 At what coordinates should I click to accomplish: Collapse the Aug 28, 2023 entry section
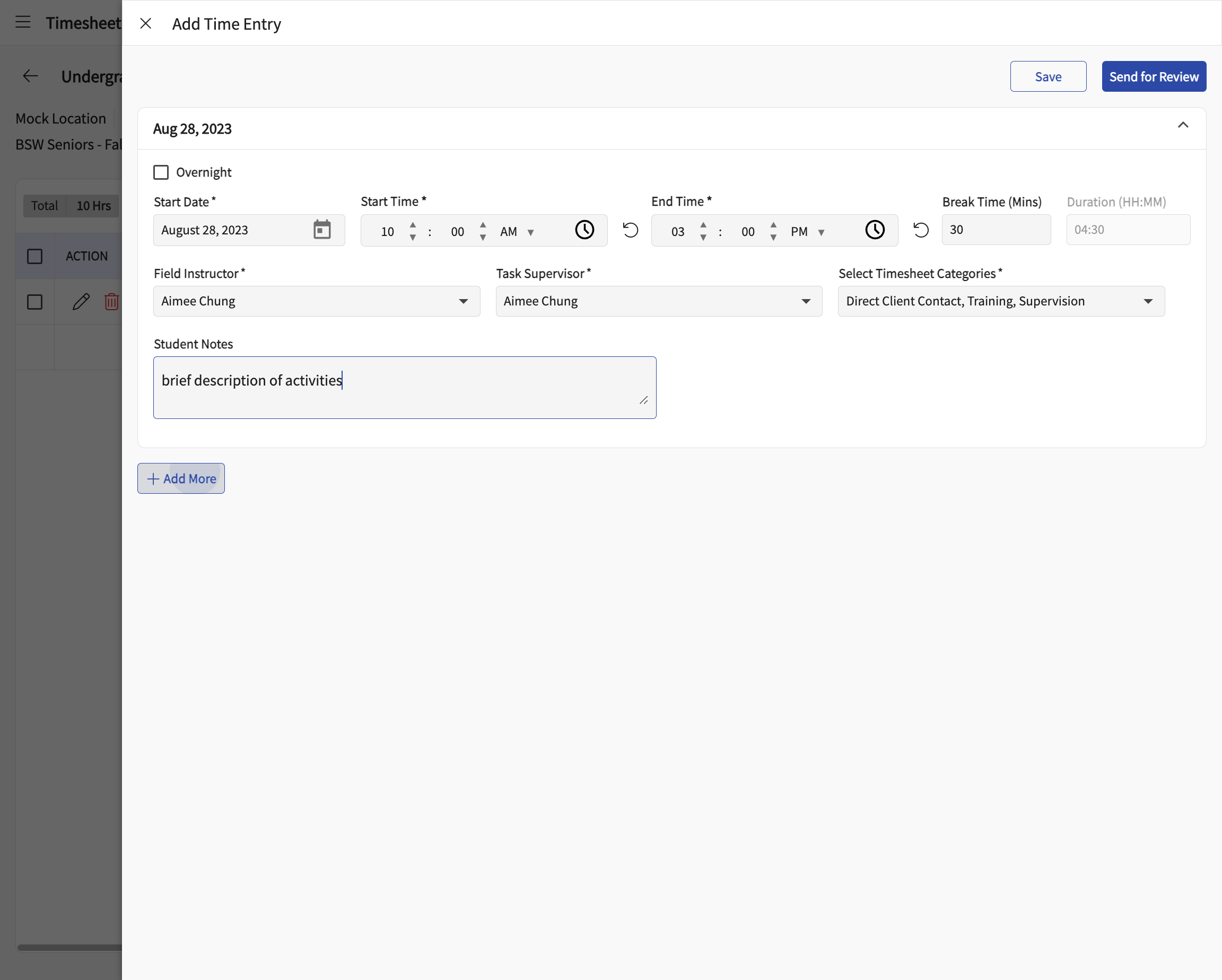pyautogui.click(x=1183, y=125)
